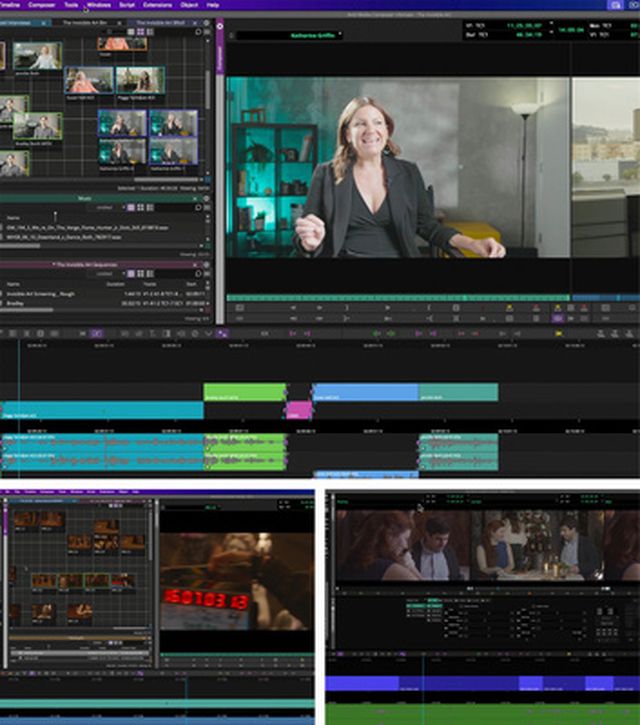640x725 pixels.
Task: Select the Bradley Buck clip thumbnail
Action: 37,126
